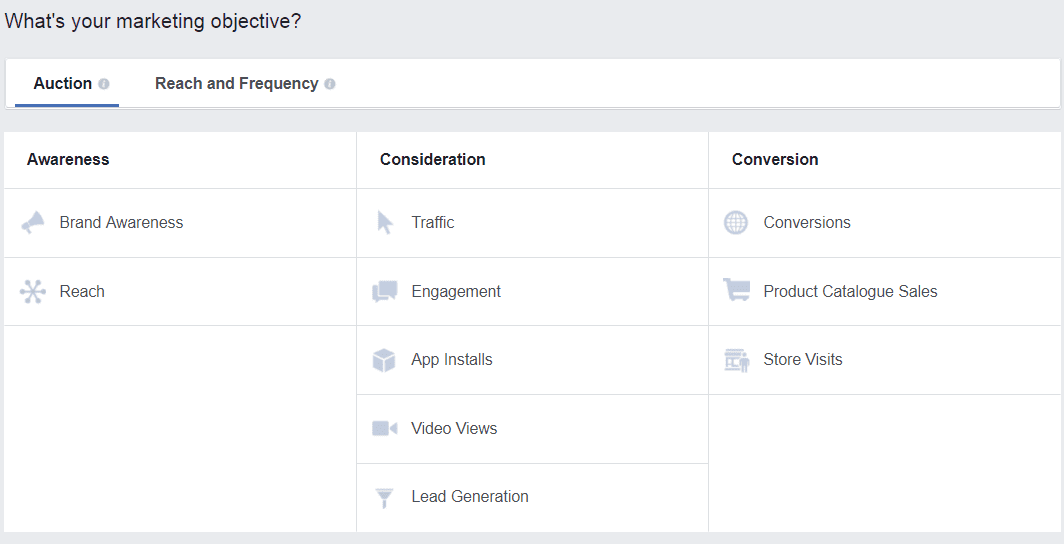Click the video camera icon for Video Views
Viewport: 1064px width, 544px height.
385,429
